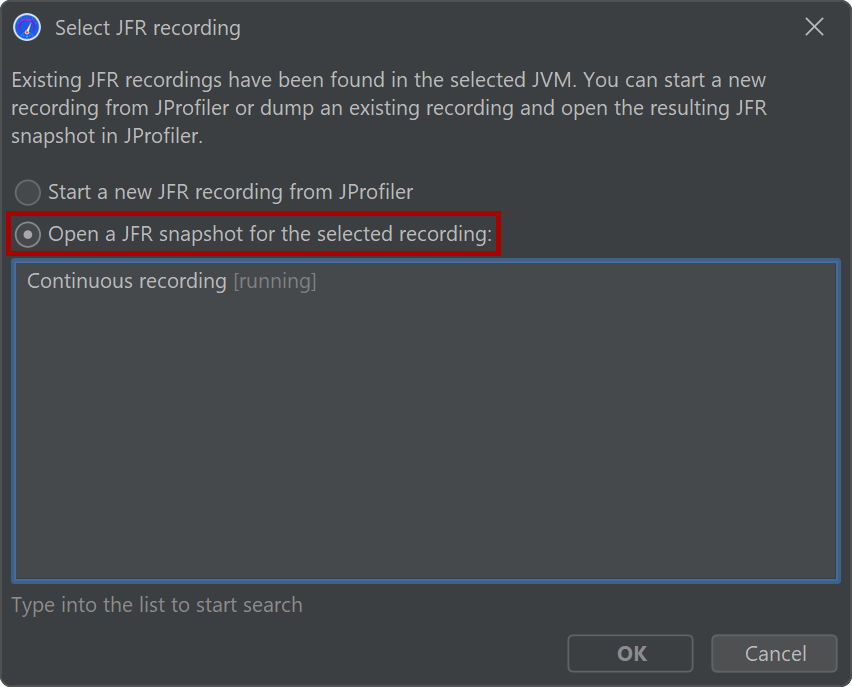Click the [running] status tag
This screenshot has height=687, width=852.
click(x=275, y=282)
